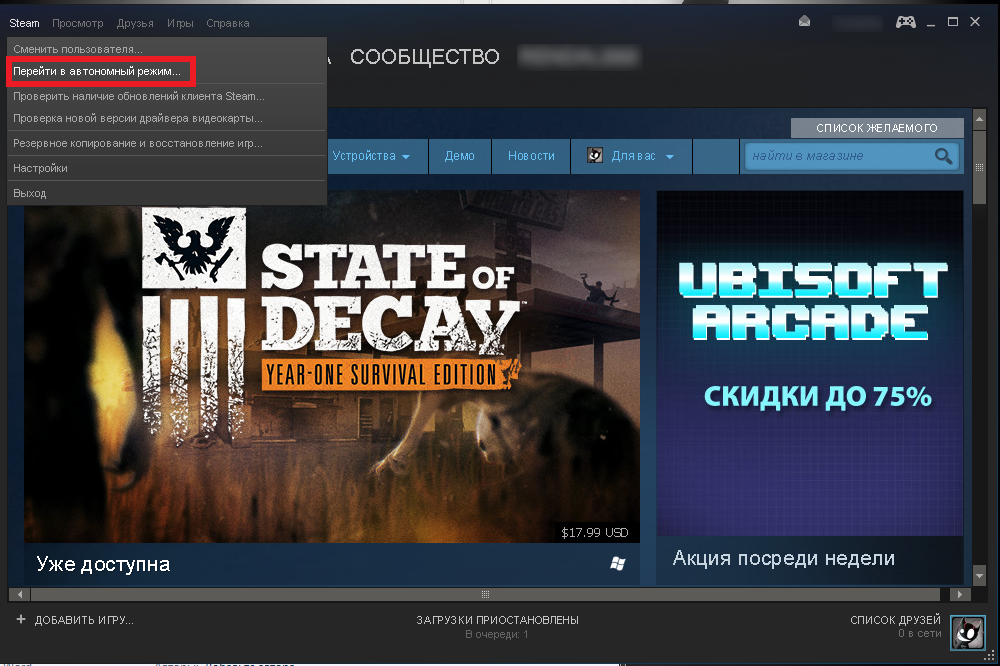This screenshot has height=666, width=1000.
Task: Open the Ubisoft Arcade sale banner
Action: [810, 362]
